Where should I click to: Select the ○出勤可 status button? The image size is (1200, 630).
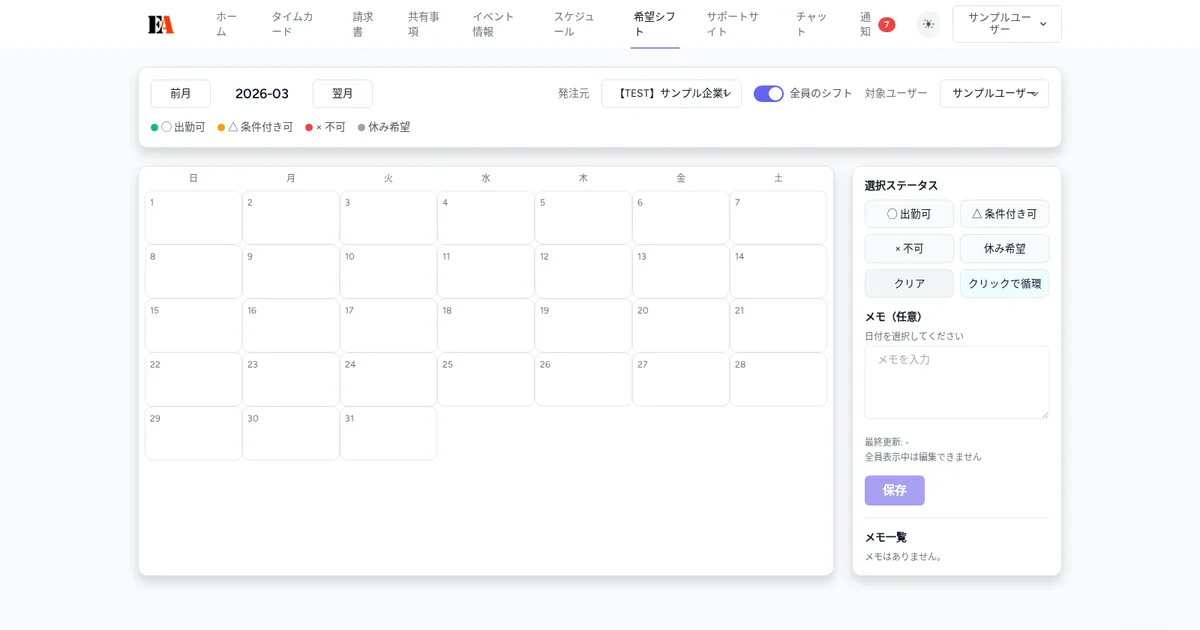pyautogui.click(x=909, y=213)
